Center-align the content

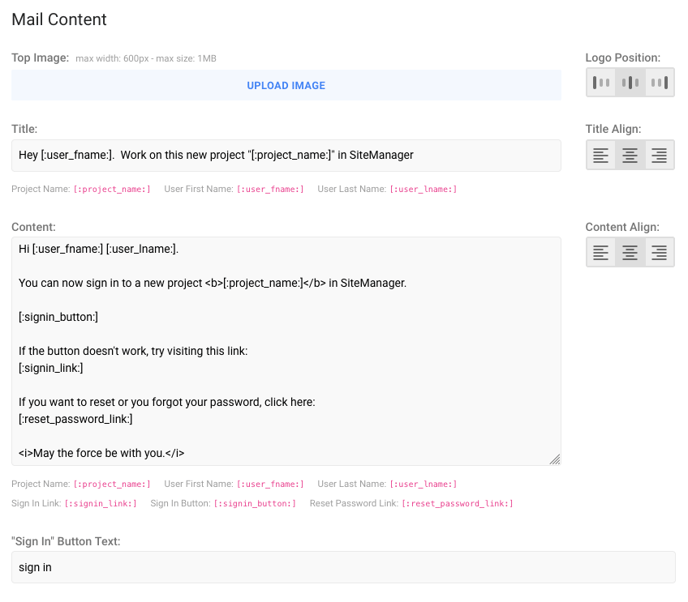630,252
